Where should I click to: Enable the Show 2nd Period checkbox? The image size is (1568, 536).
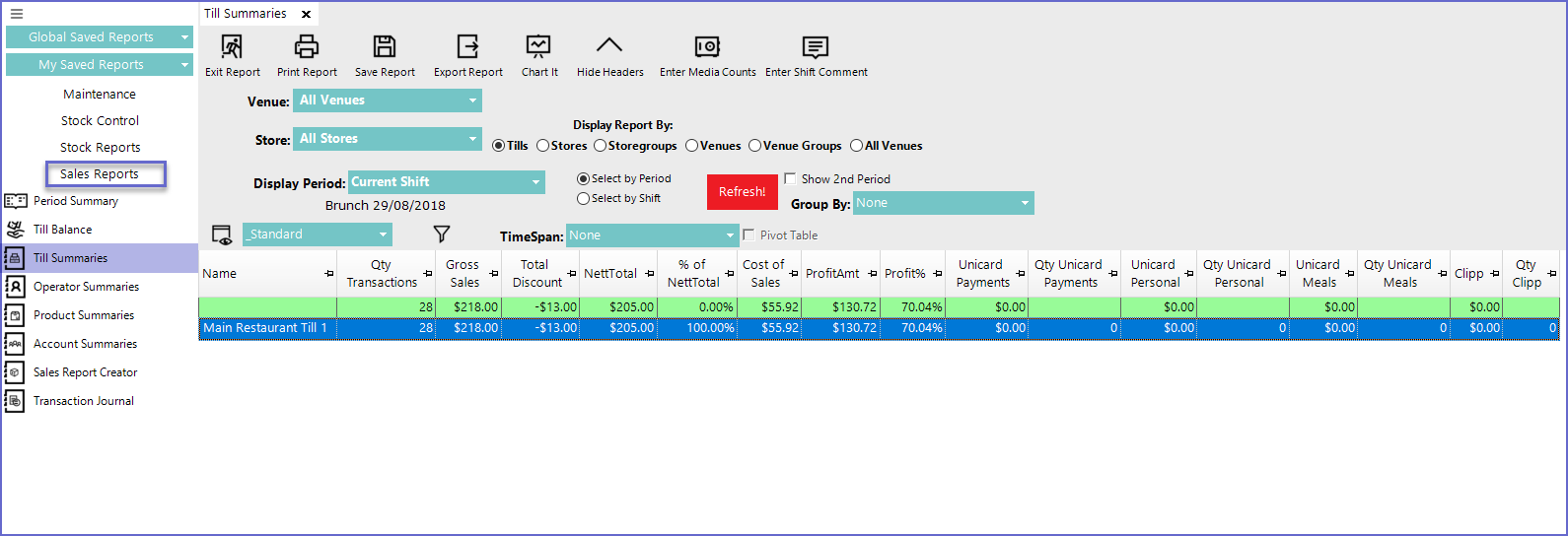point(790,179)
